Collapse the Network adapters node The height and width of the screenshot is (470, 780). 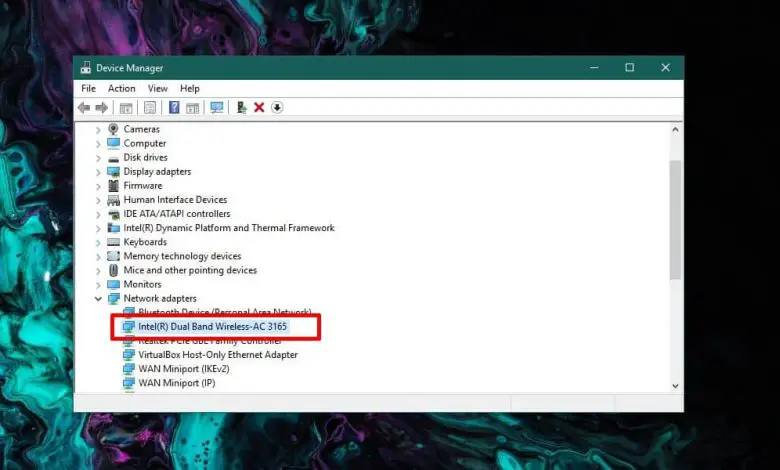coord(98,299)
